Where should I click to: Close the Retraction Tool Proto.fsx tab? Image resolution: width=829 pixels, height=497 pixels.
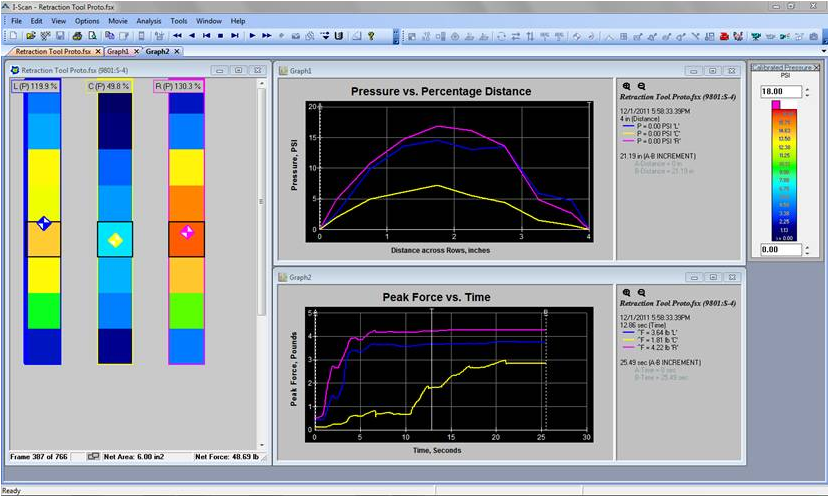click(97, 50)
